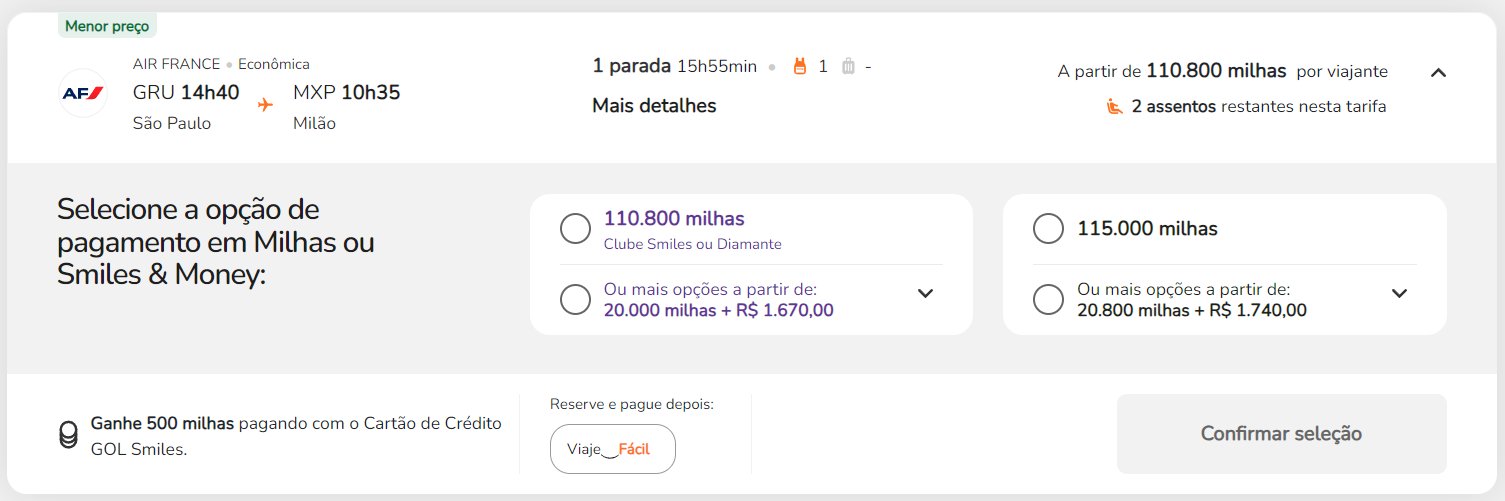Click the Viaje Fácil button
This screenshot has width=1505, height=501.
[613, 449]
